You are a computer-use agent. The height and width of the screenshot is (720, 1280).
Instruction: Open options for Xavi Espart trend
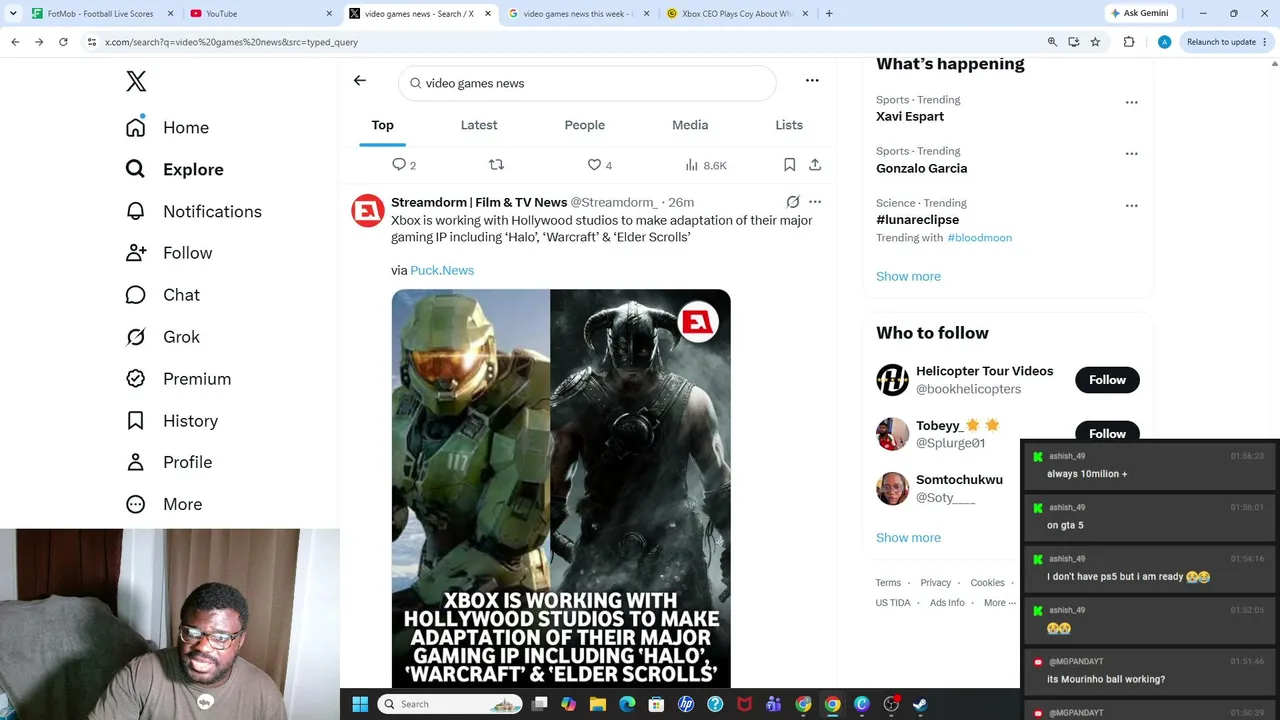coord(1131,102)
